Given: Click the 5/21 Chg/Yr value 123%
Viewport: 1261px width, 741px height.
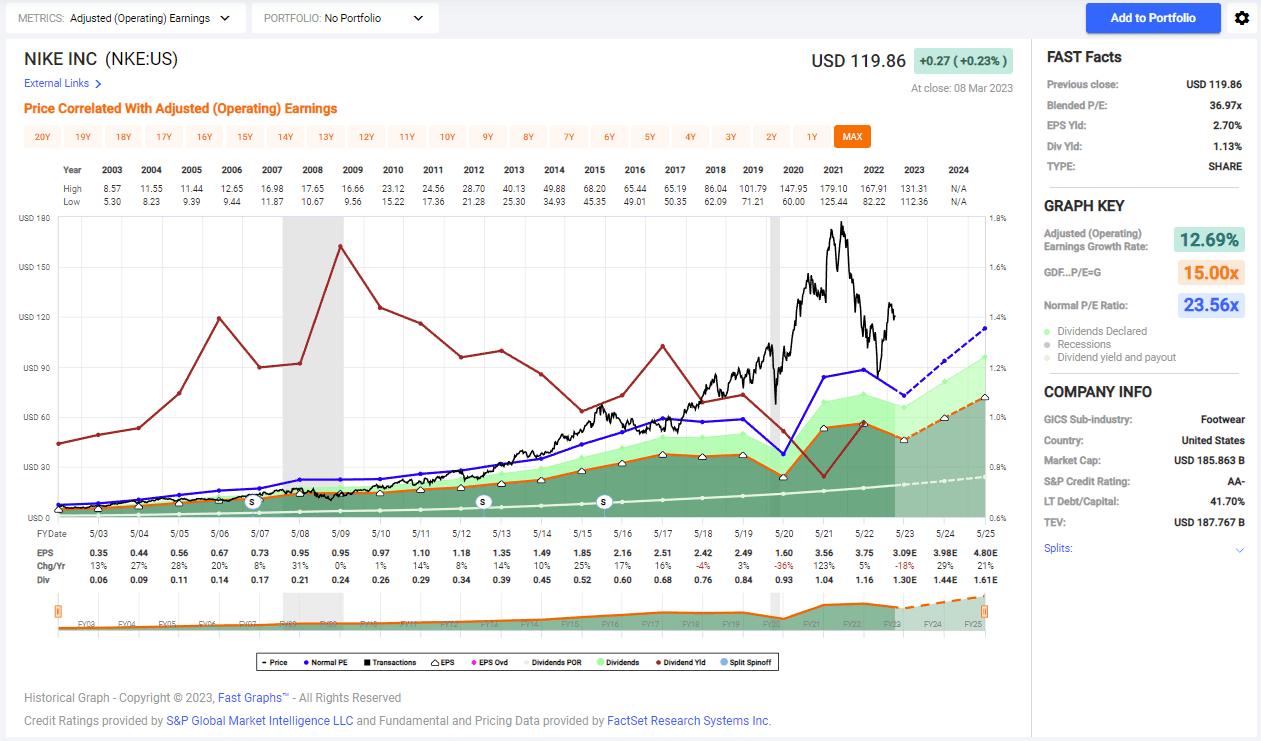Looking at the screenshot, I should pyautogui.click(x=824, y=564).
